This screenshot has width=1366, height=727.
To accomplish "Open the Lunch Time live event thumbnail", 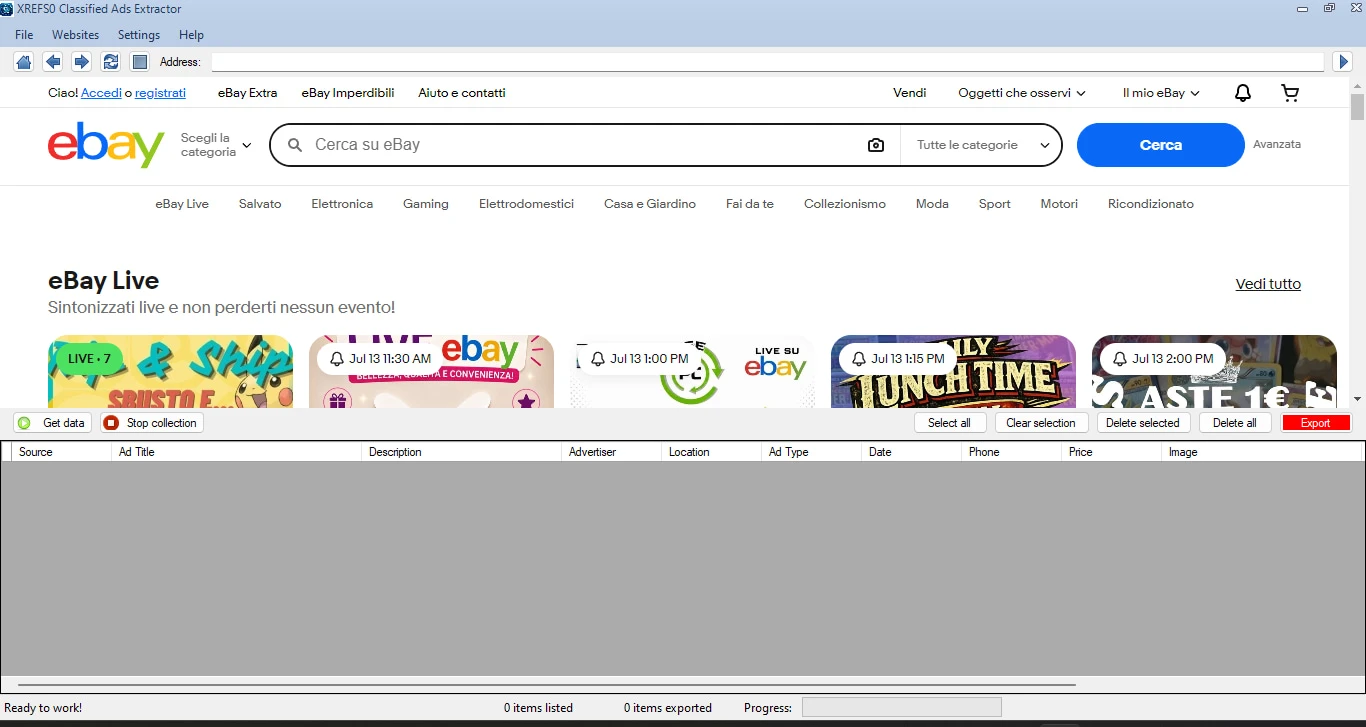I will click(953, 372).
